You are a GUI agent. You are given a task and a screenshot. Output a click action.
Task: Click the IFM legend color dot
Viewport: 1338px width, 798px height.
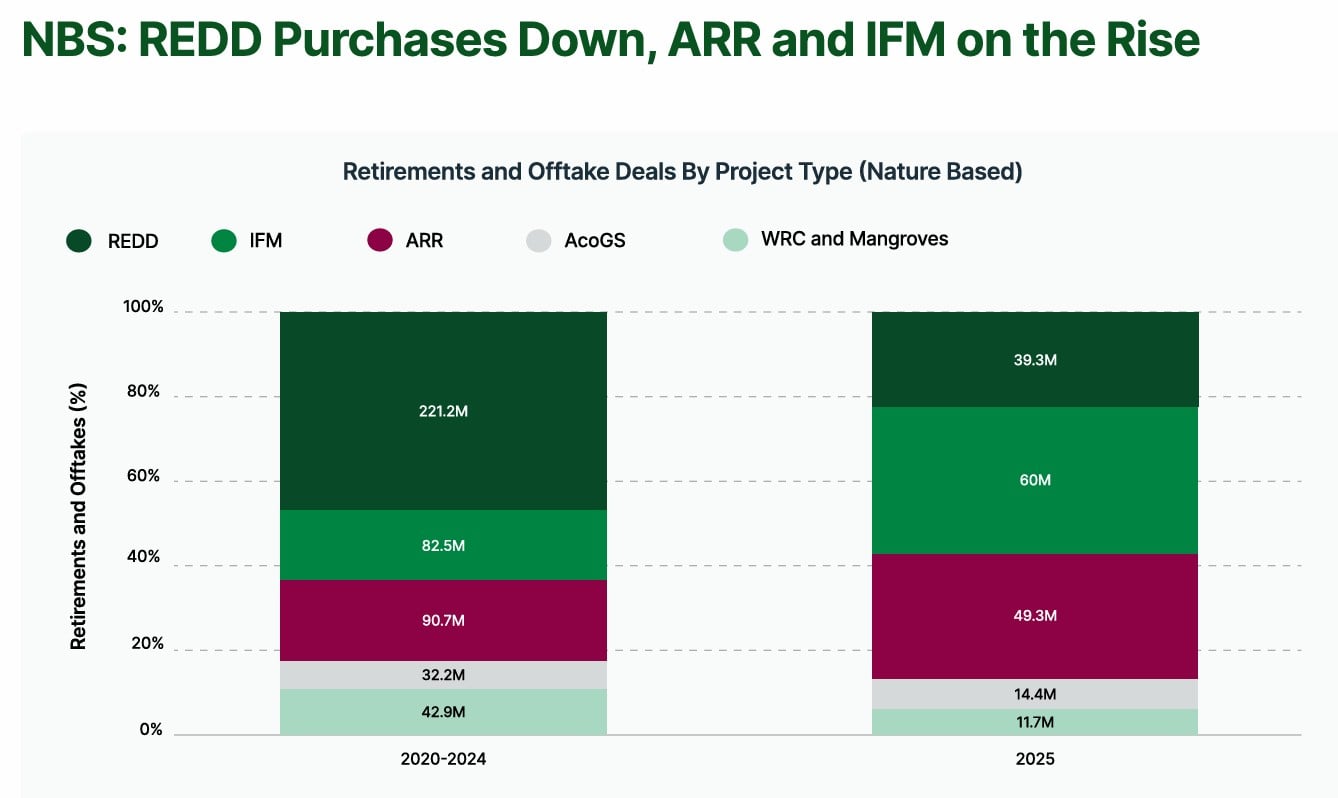225,240
